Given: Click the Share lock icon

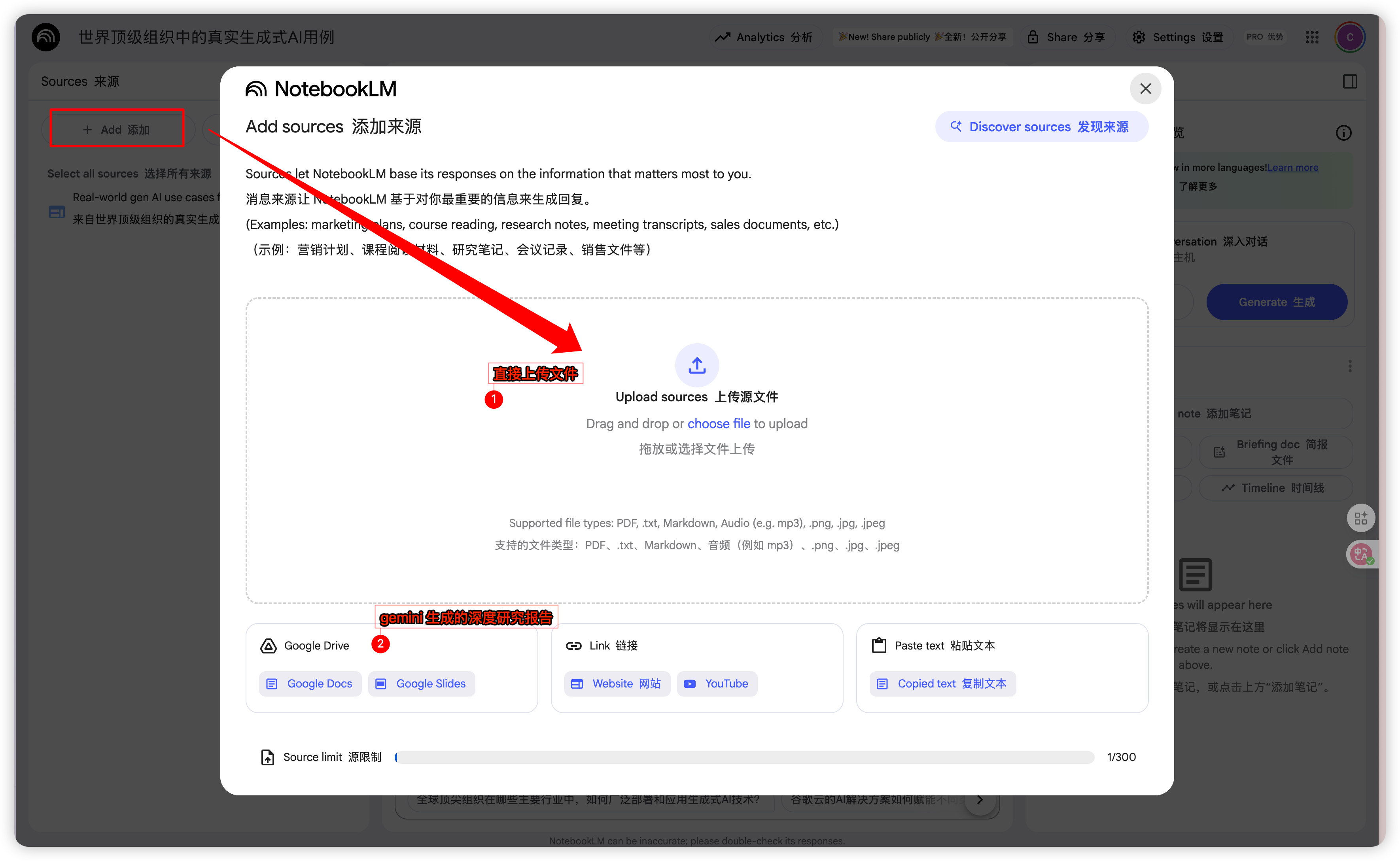Looking at the screenshot, I should (x=1033, y=37).
